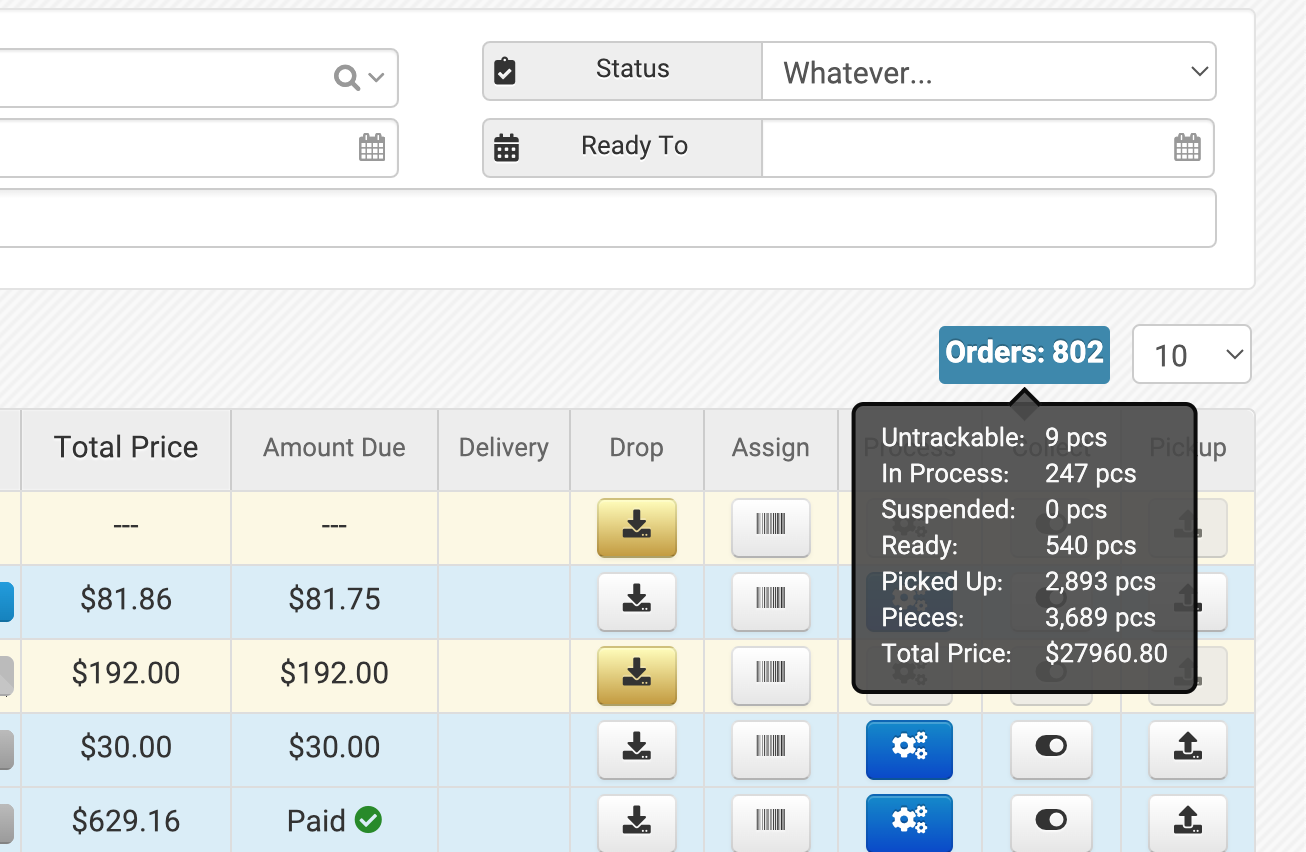The width and height of the screenshot is (1306, 852).
Task: Click Assign barcode button in $30.00 row
Action: click(771, 749)
